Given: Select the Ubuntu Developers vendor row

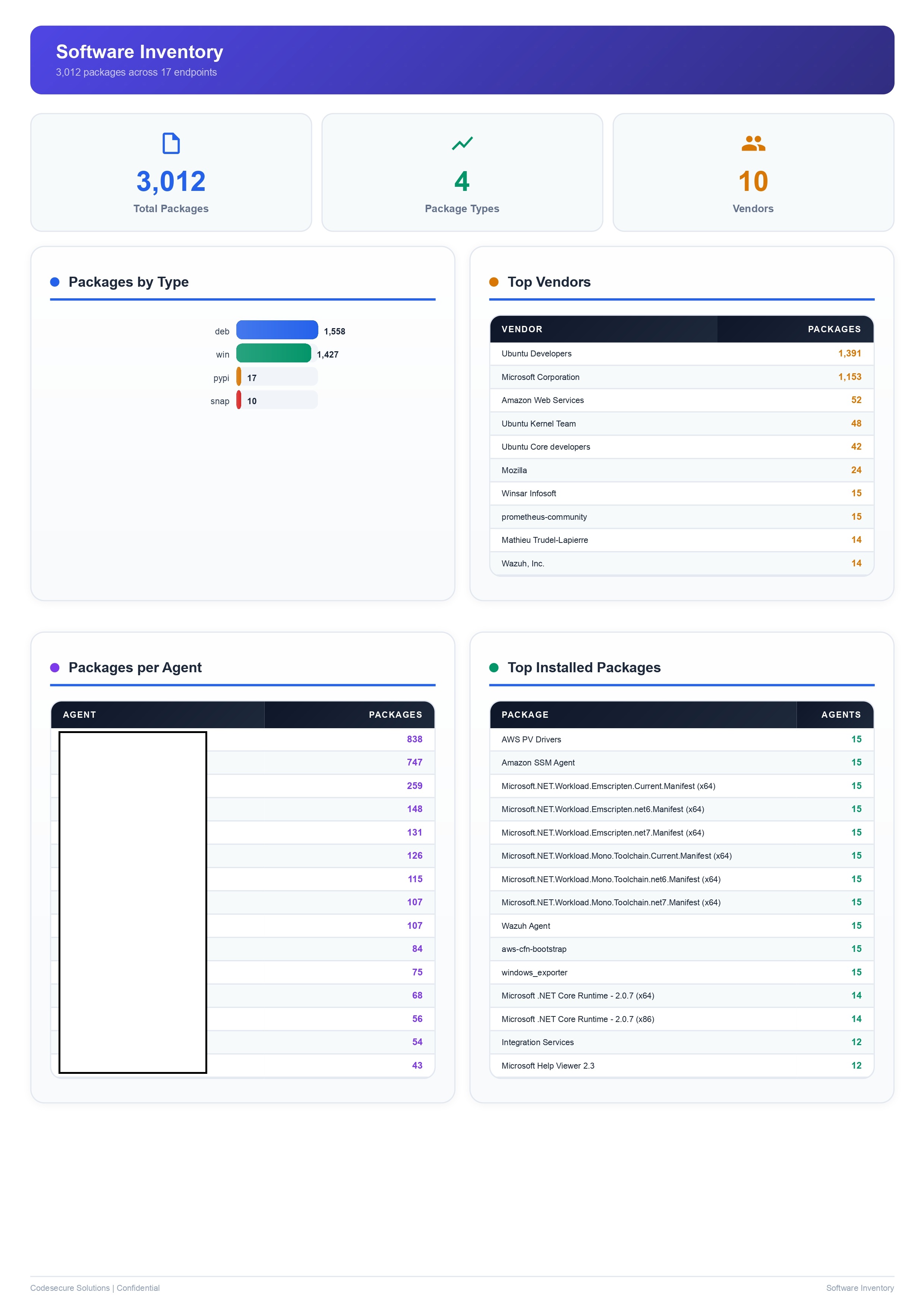Looking at the screenshot, I should 681,353.
